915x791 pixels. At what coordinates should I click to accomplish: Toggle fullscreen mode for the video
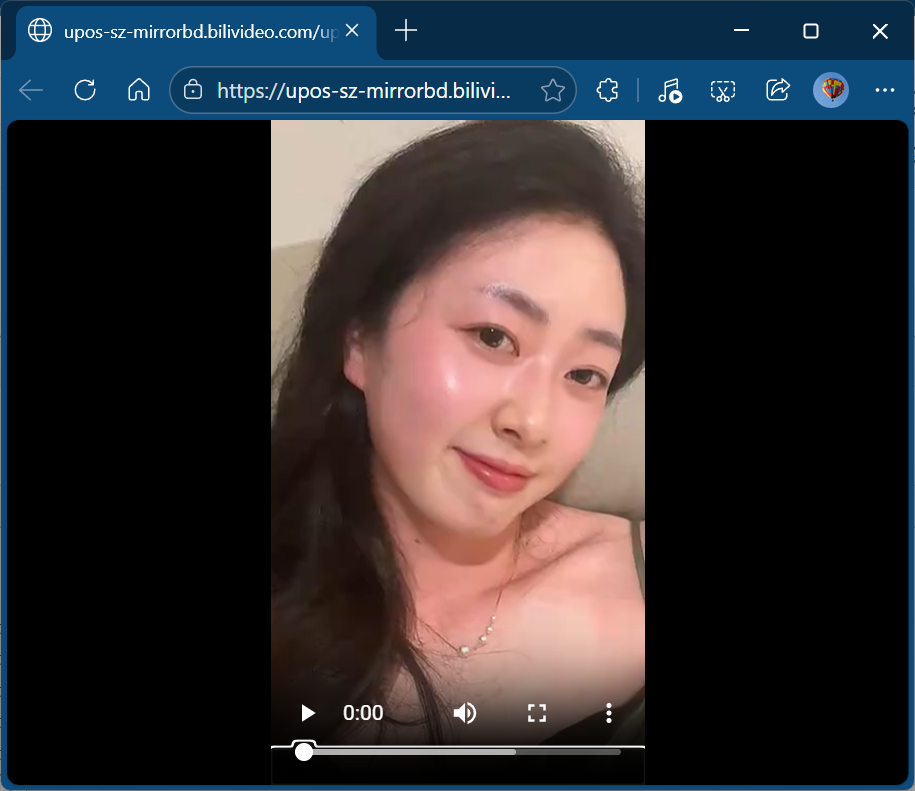[537, 713]
